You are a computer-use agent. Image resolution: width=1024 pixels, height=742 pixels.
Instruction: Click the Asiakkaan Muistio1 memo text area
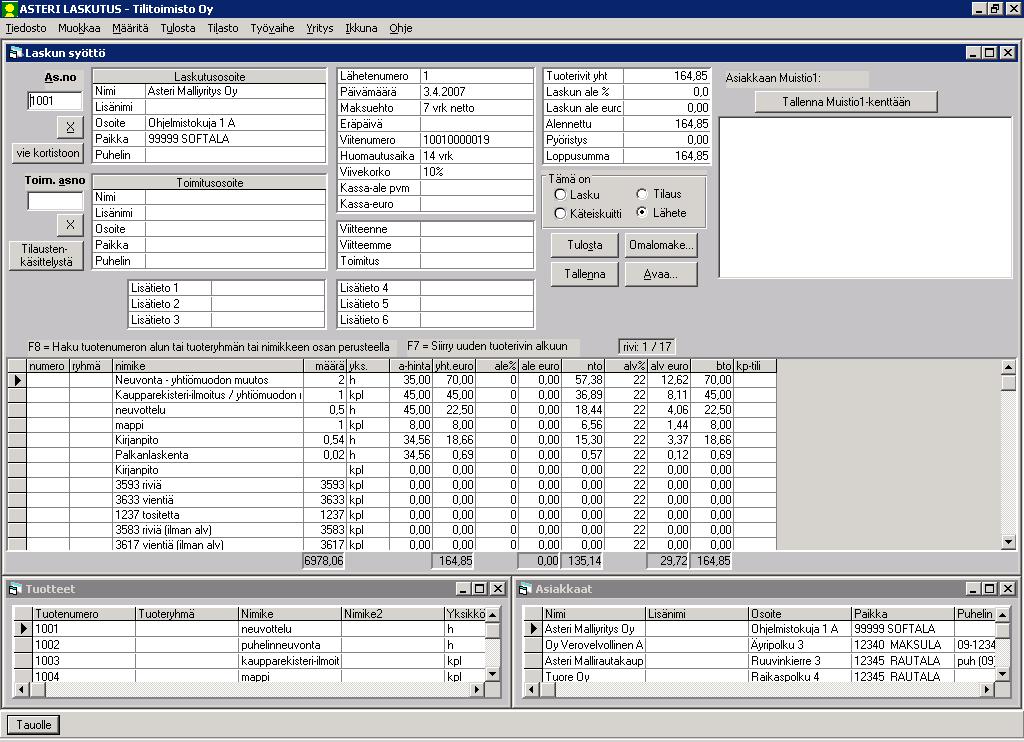(x=865, y=198)
